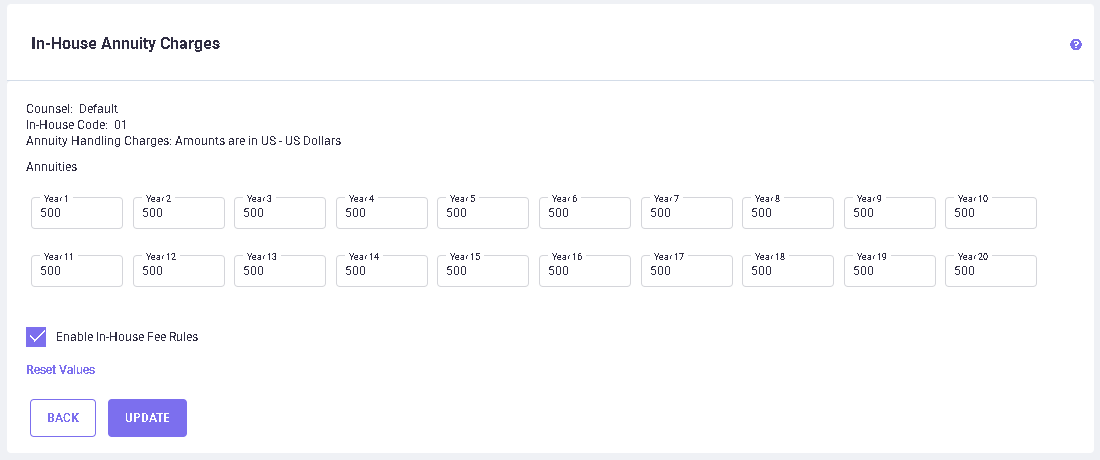This screenshot has height=460, width=1100.
Task: Select the Year 7 charge field
Action: pos(686,213)
